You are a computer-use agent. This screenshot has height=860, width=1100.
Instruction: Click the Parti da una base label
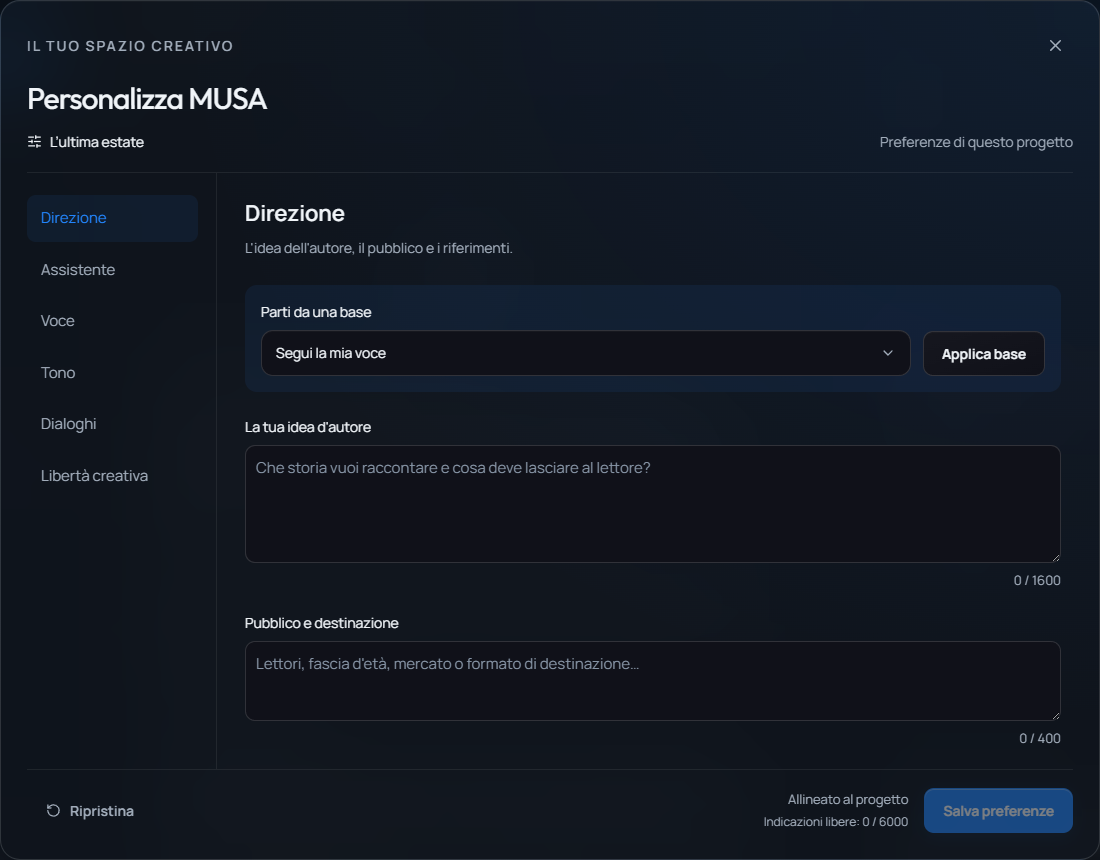(x=316, y=312)
